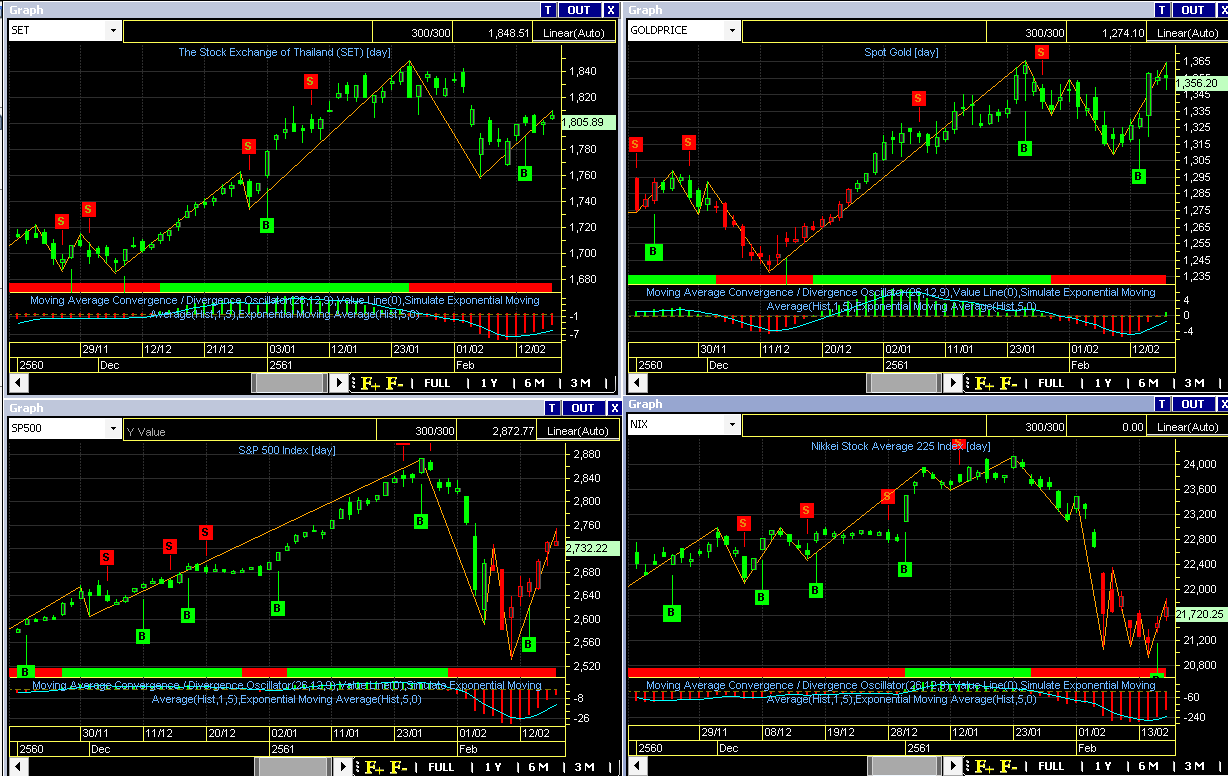
Task: Click the F+ icon in GOLDPRICE graph
Action: [984, 383]
